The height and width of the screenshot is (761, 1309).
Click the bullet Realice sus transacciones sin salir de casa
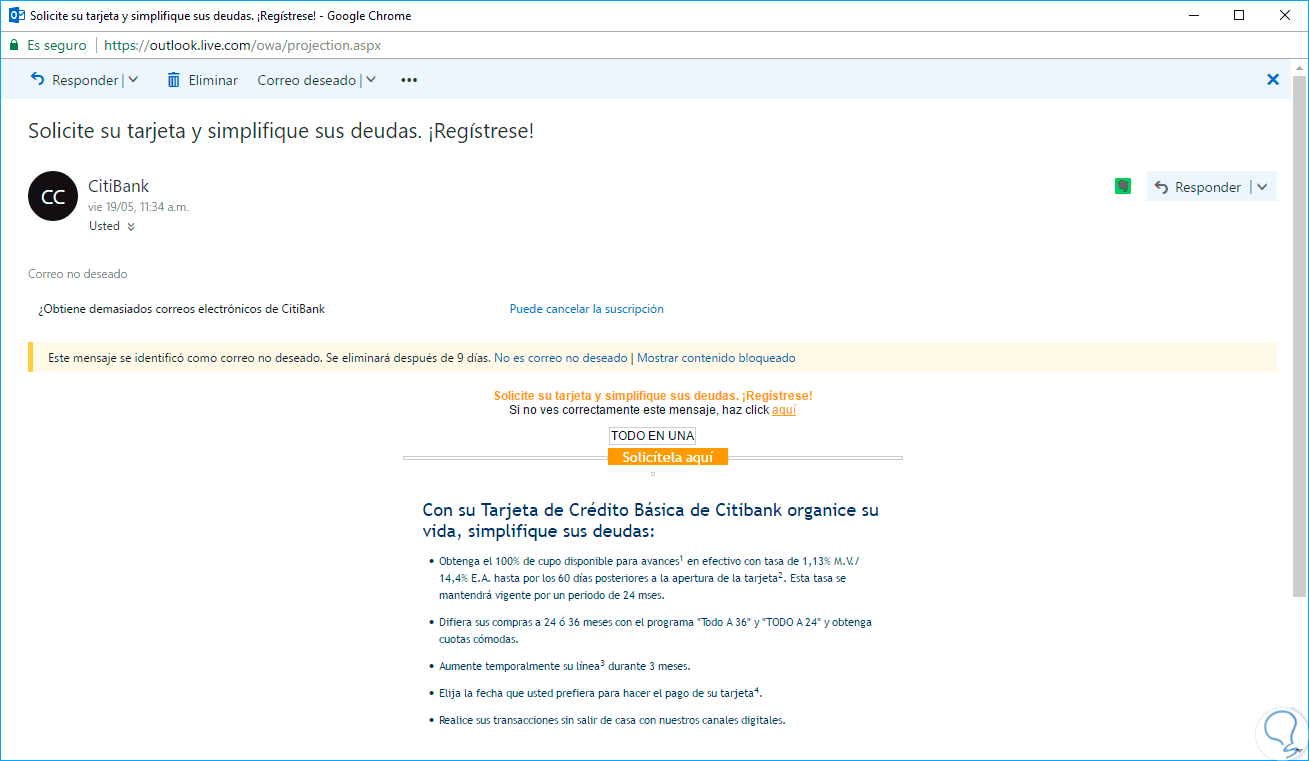612,719
